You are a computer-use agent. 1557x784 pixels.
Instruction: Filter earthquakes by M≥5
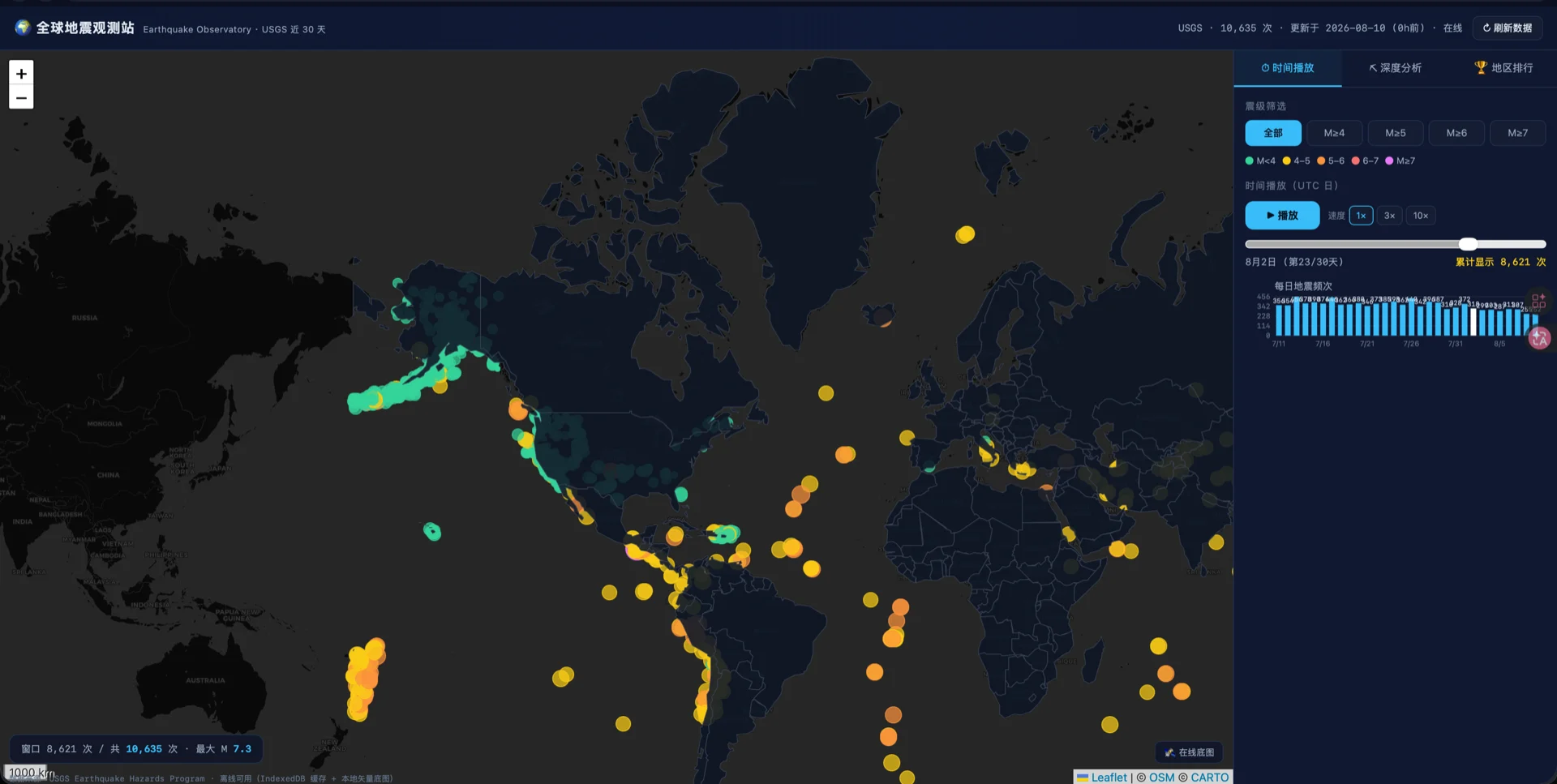[x=1396, y=133]
